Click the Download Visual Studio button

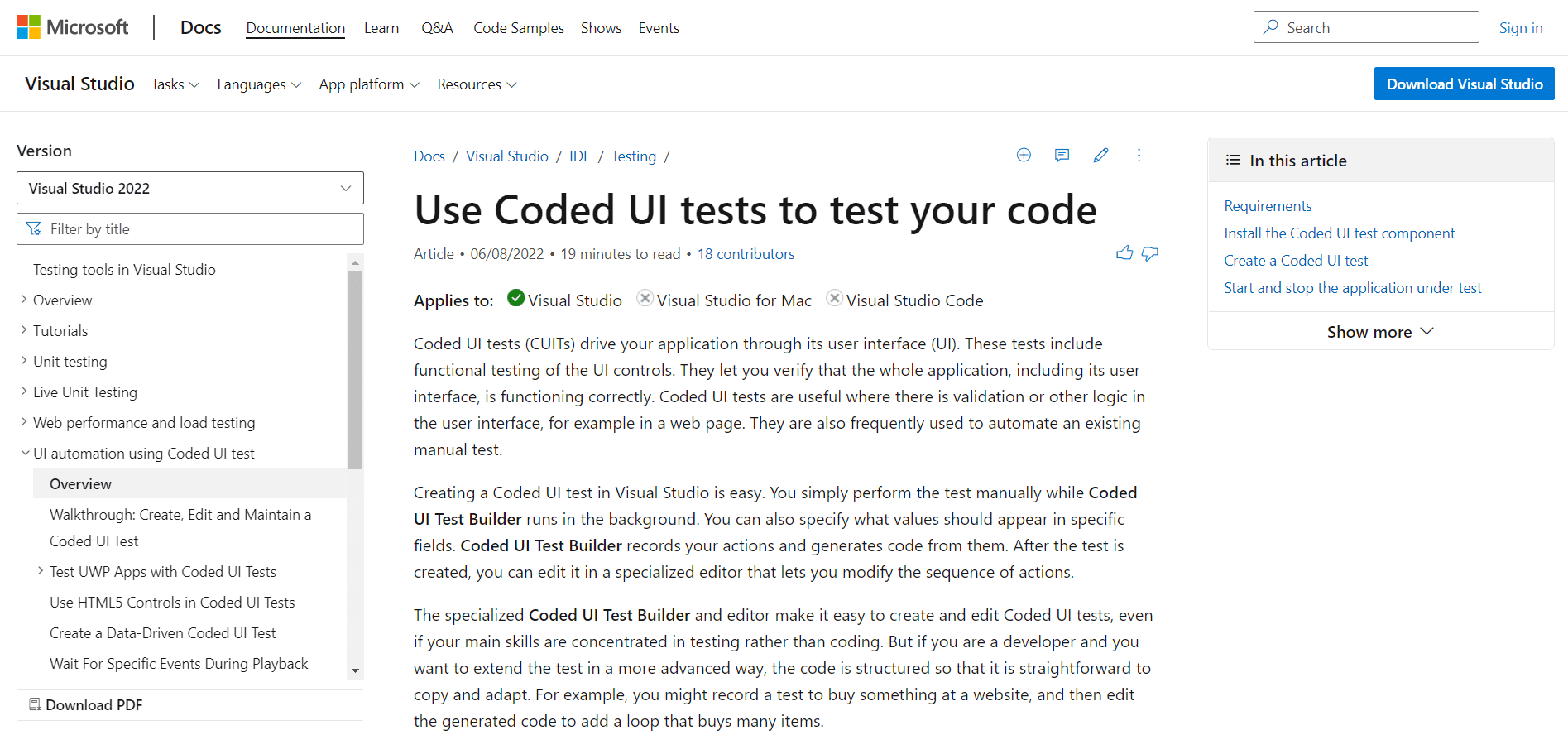click(1463, 84)
